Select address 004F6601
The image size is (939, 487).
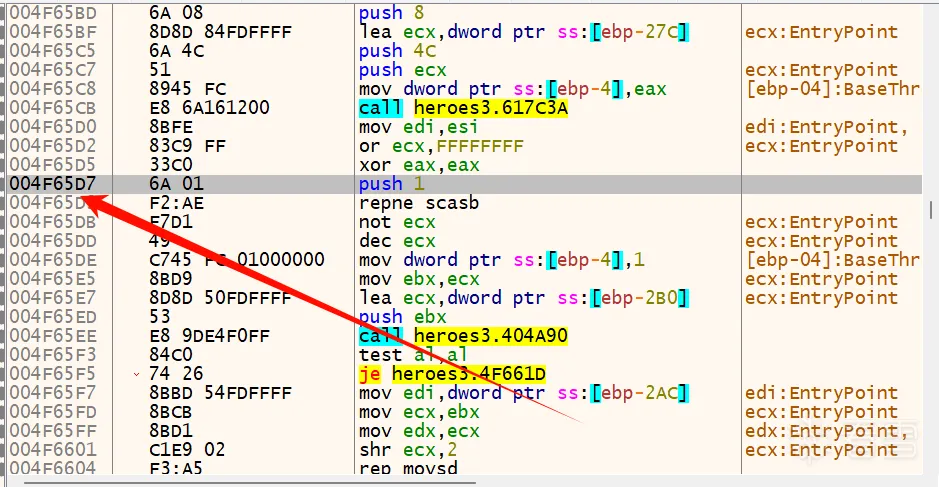53,450
